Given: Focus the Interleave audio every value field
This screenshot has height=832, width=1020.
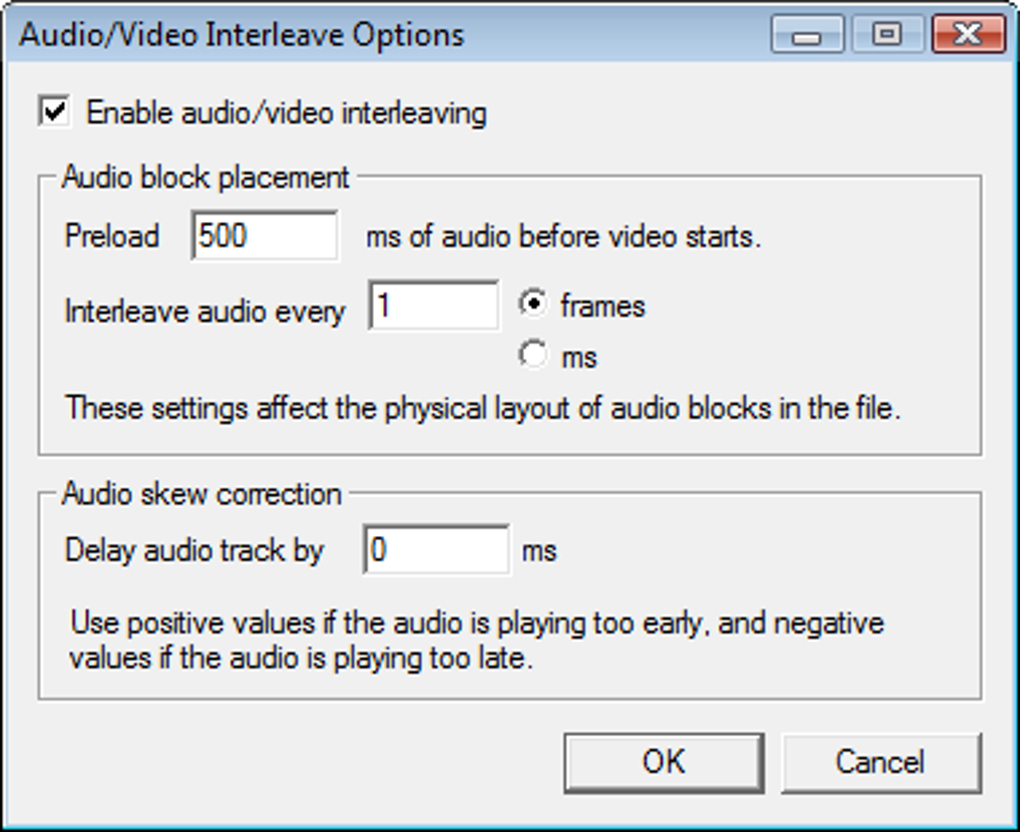Looking at the screenshot, I should tap(434, 306).
